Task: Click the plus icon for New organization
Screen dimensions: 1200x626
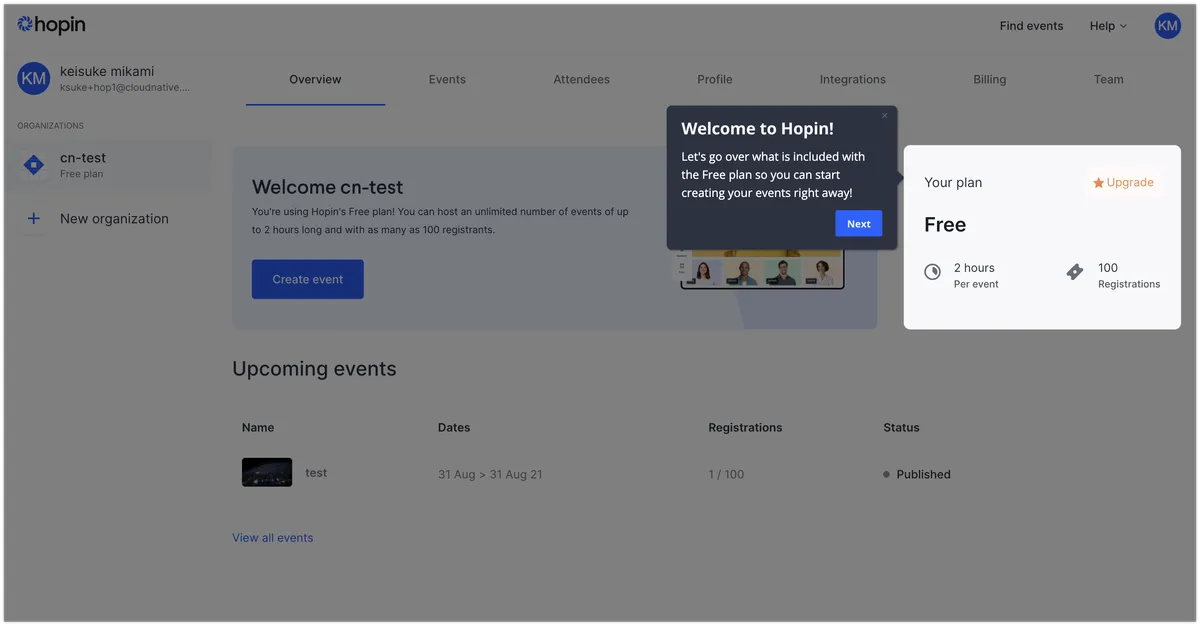Action: pyautogui.click(x=34, y=218)
